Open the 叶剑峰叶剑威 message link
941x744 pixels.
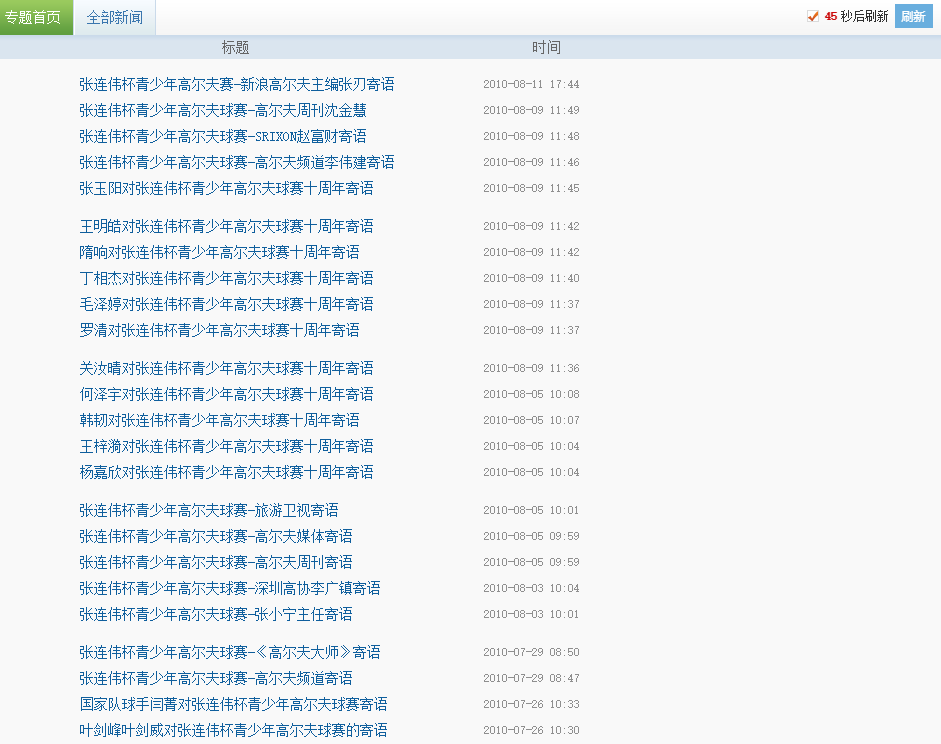[x=233, y=730]
